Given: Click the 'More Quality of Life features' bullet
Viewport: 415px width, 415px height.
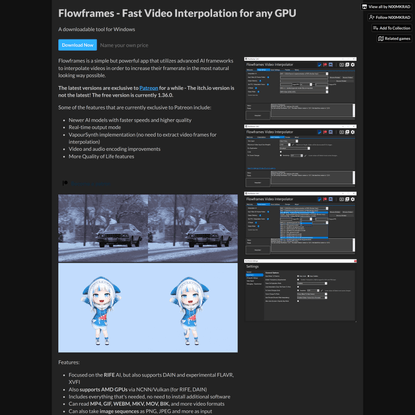Looking at the screenshot, I should (101, 156).
